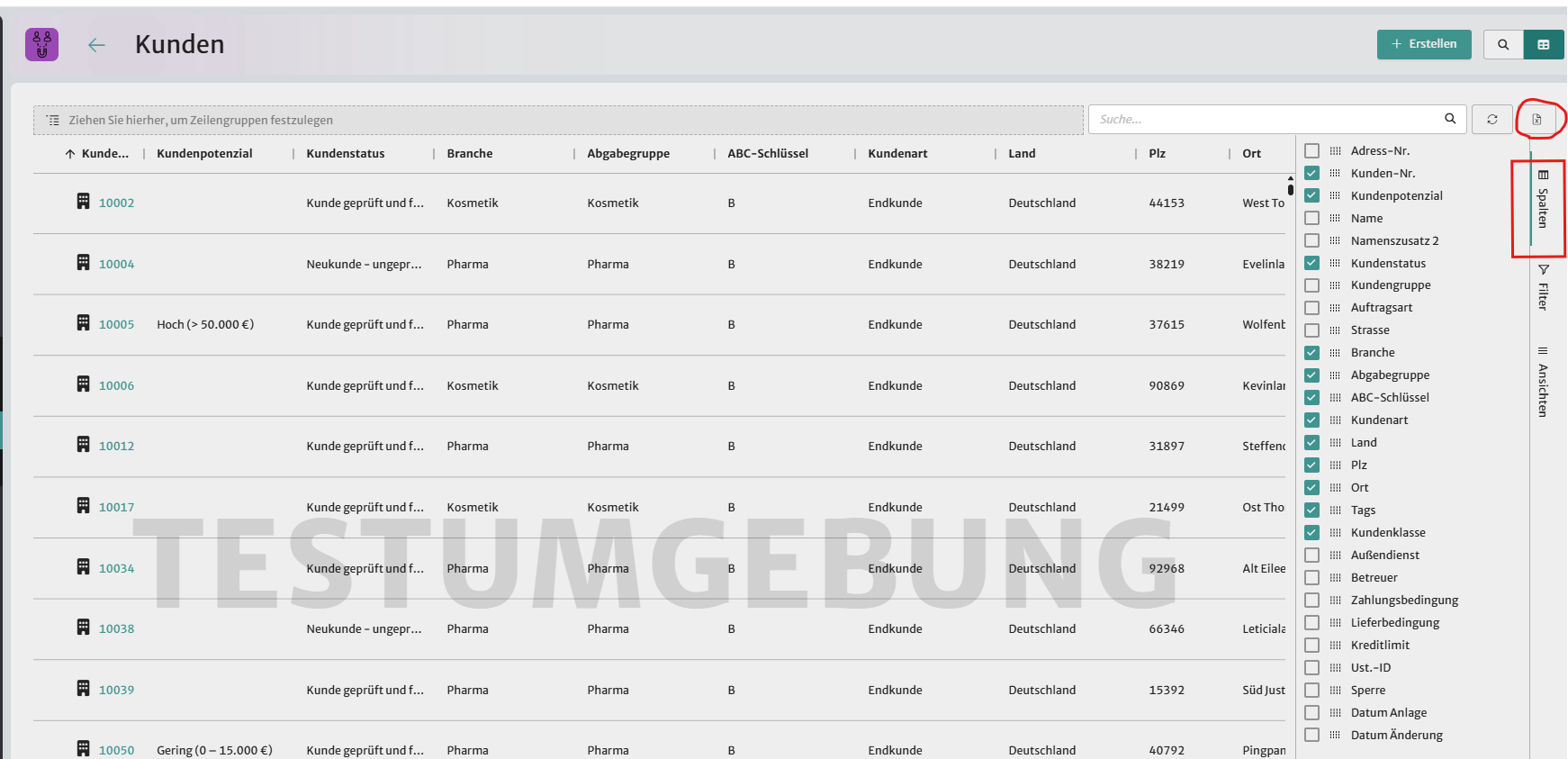Click the purple app logo icon
This screenshot has width=1568, height=759.
pyautogui.click(x=41, y=44)
